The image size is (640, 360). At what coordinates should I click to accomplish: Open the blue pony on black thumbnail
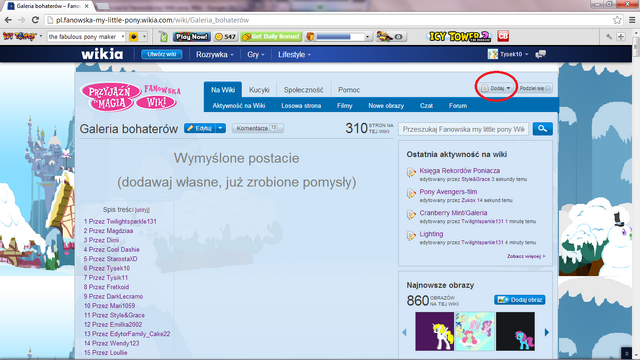click(x=515, y=331)
